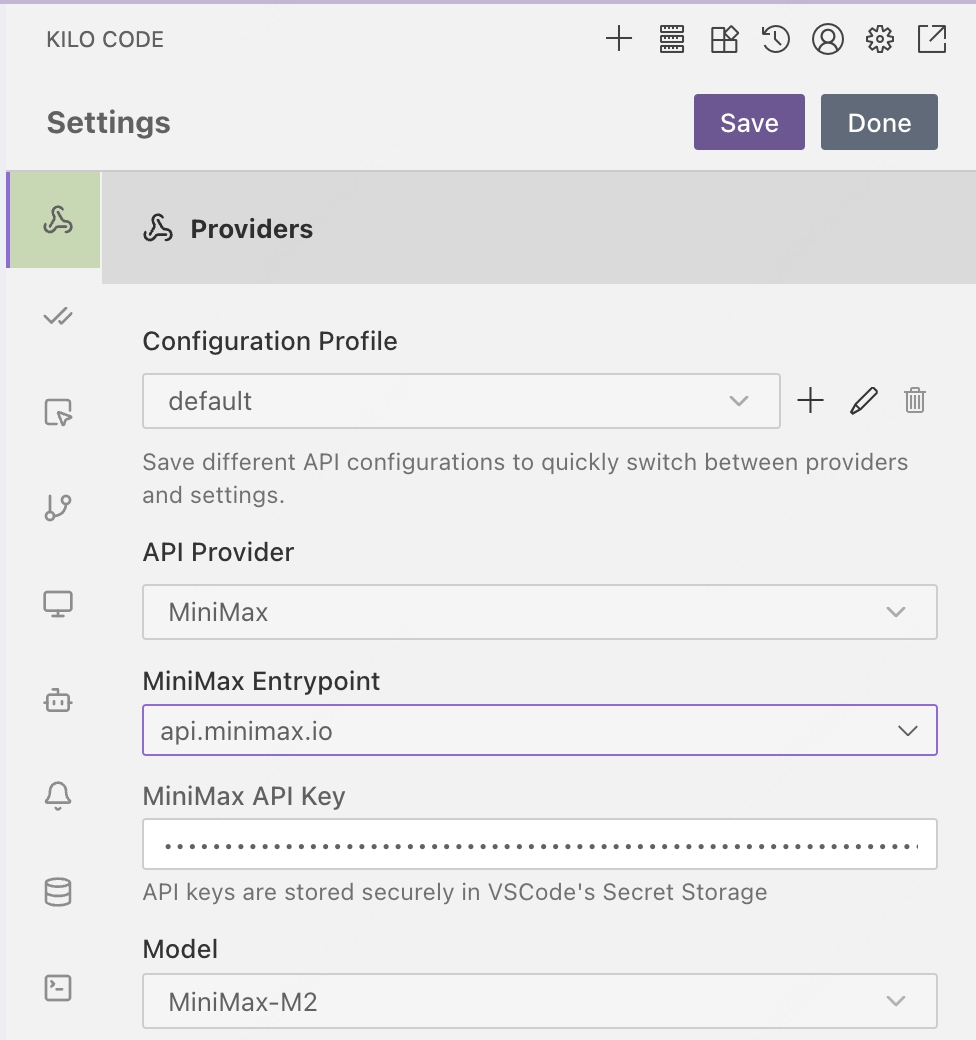Click the Done button

pyautogui.click(x=878, y=123)
